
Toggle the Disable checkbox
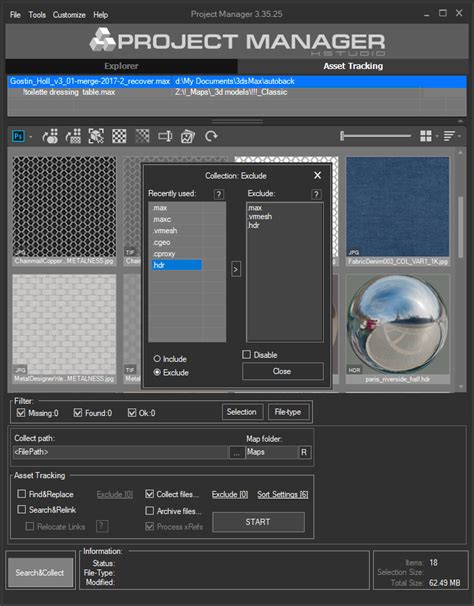click(246, 354)
